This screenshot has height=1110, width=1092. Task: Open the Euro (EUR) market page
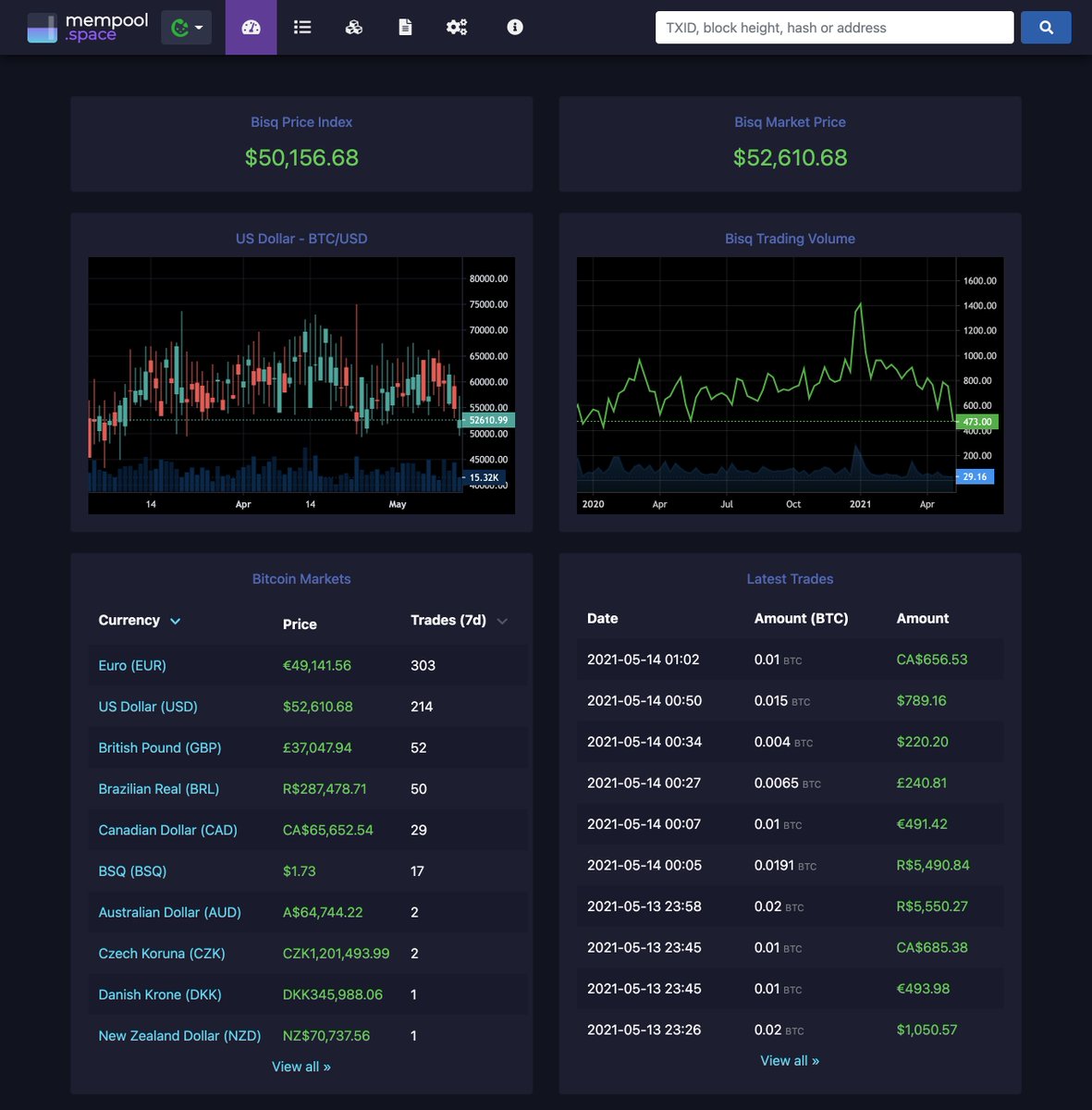click(x=132, y=665)
